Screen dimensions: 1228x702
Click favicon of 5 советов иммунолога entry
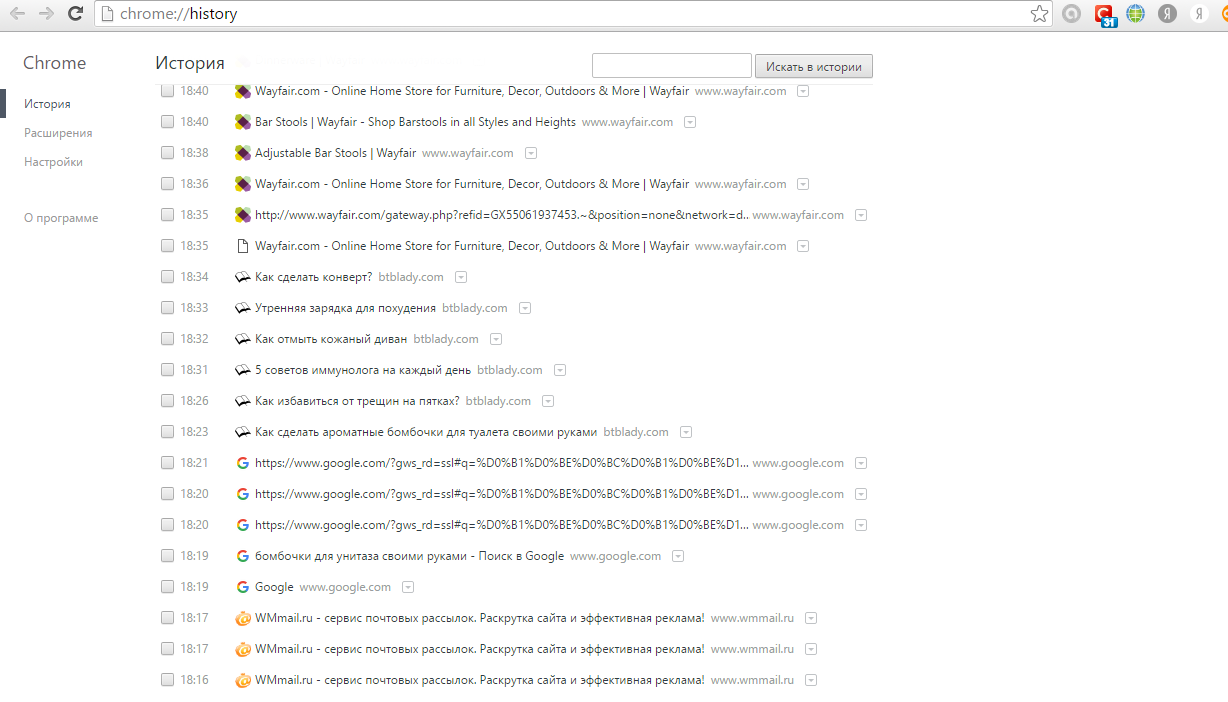click(242, 370)
